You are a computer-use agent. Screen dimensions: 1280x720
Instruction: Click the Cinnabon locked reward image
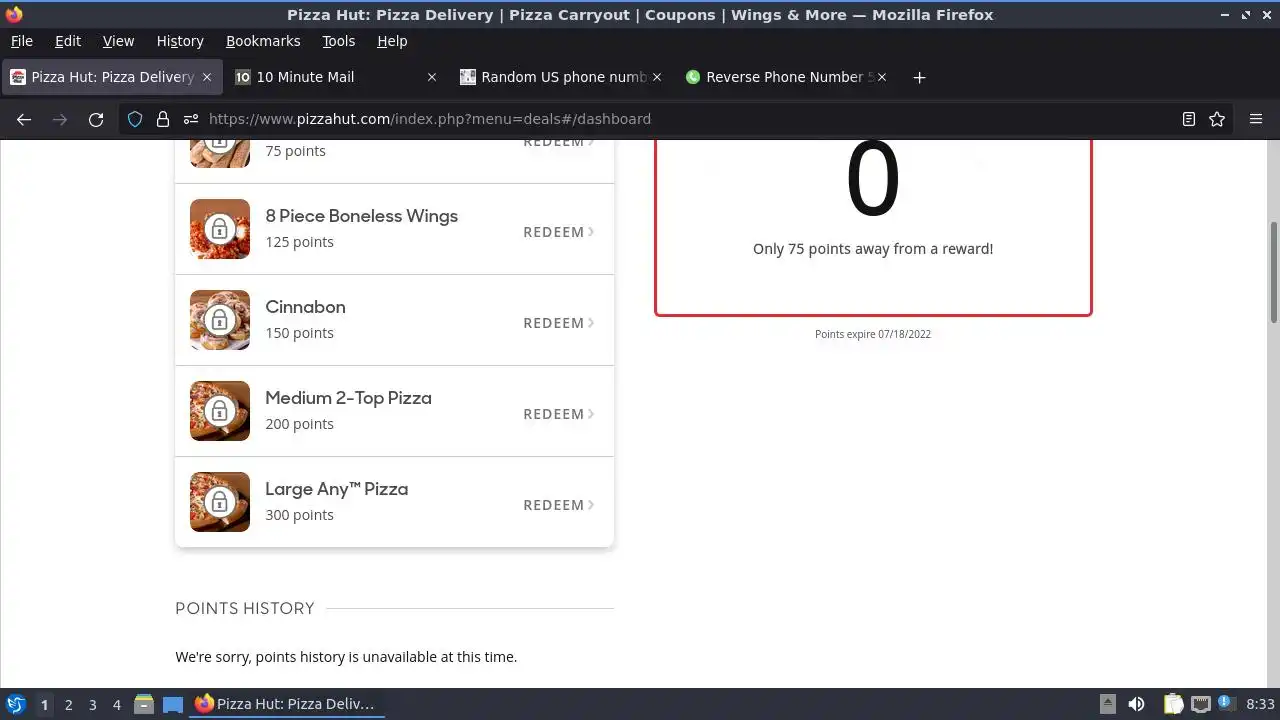(x=220, y=320)
